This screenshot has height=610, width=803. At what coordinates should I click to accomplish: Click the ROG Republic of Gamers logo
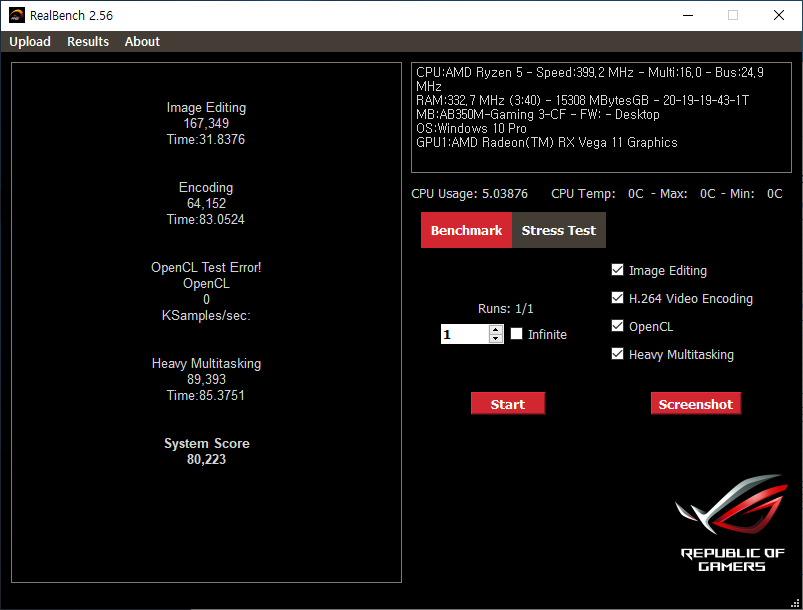tap(732, 523)
